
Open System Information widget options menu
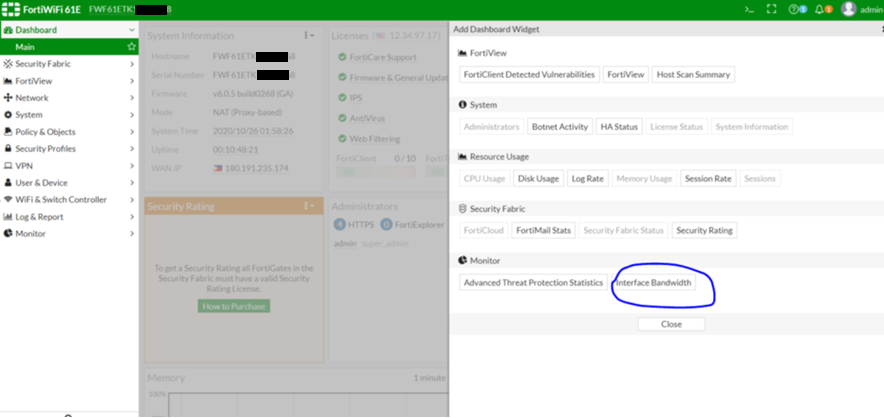point(309,36)
